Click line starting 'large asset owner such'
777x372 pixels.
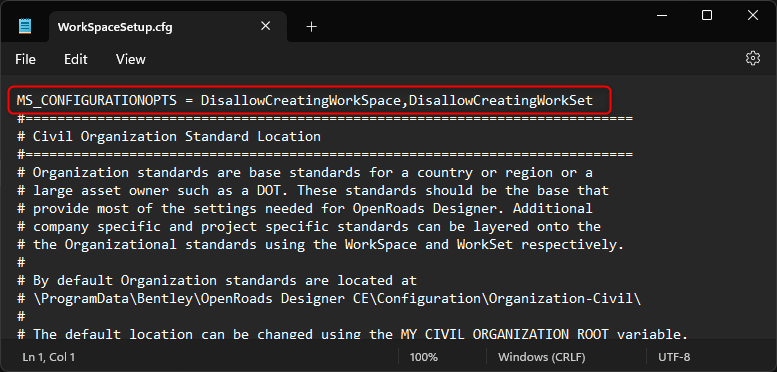click(313, 190)
